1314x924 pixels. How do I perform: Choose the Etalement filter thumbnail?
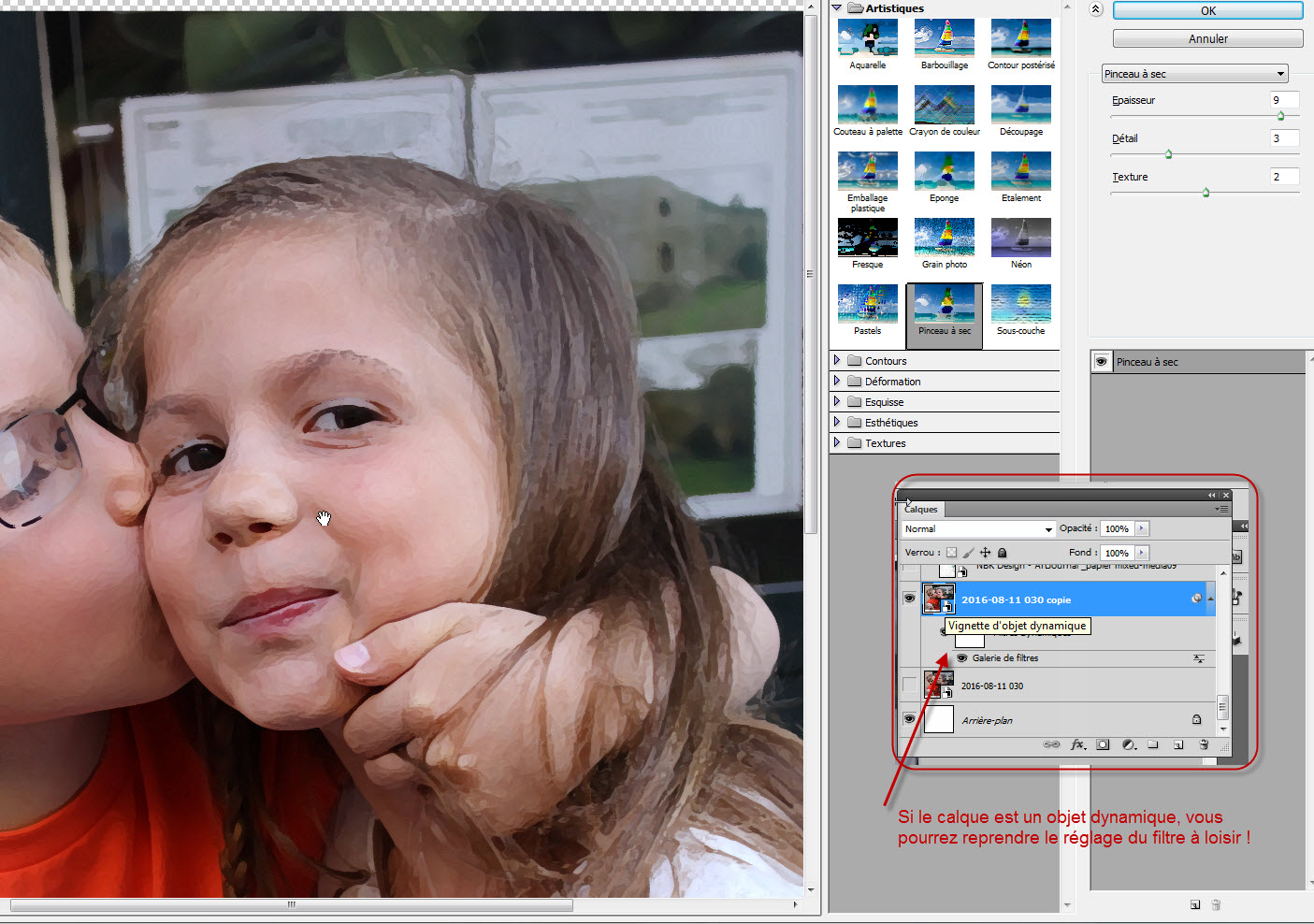1021,171
